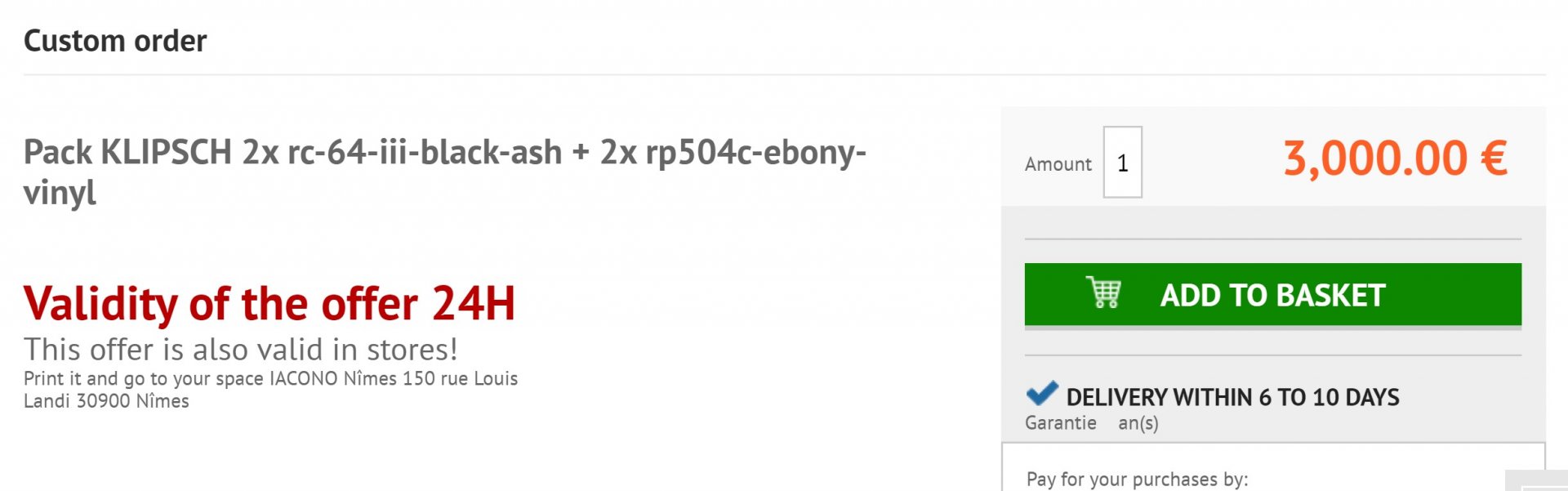Click the 24H text in the validity heading

pos(473,304)
